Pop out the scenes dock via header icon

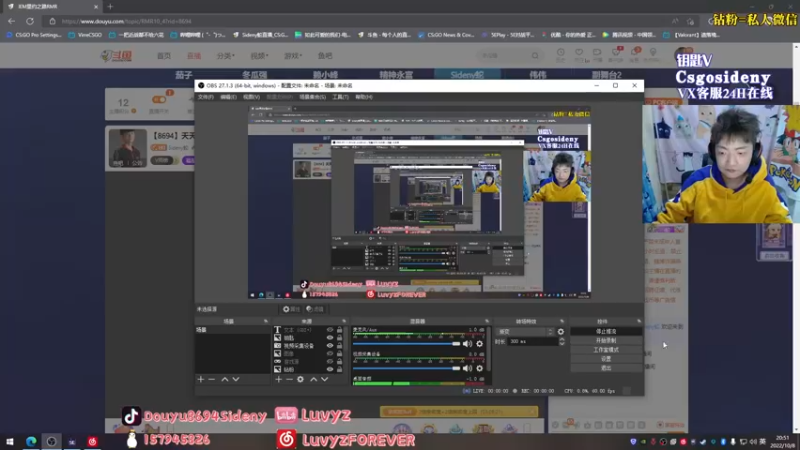pyautogui.click(x=266, y=321)
